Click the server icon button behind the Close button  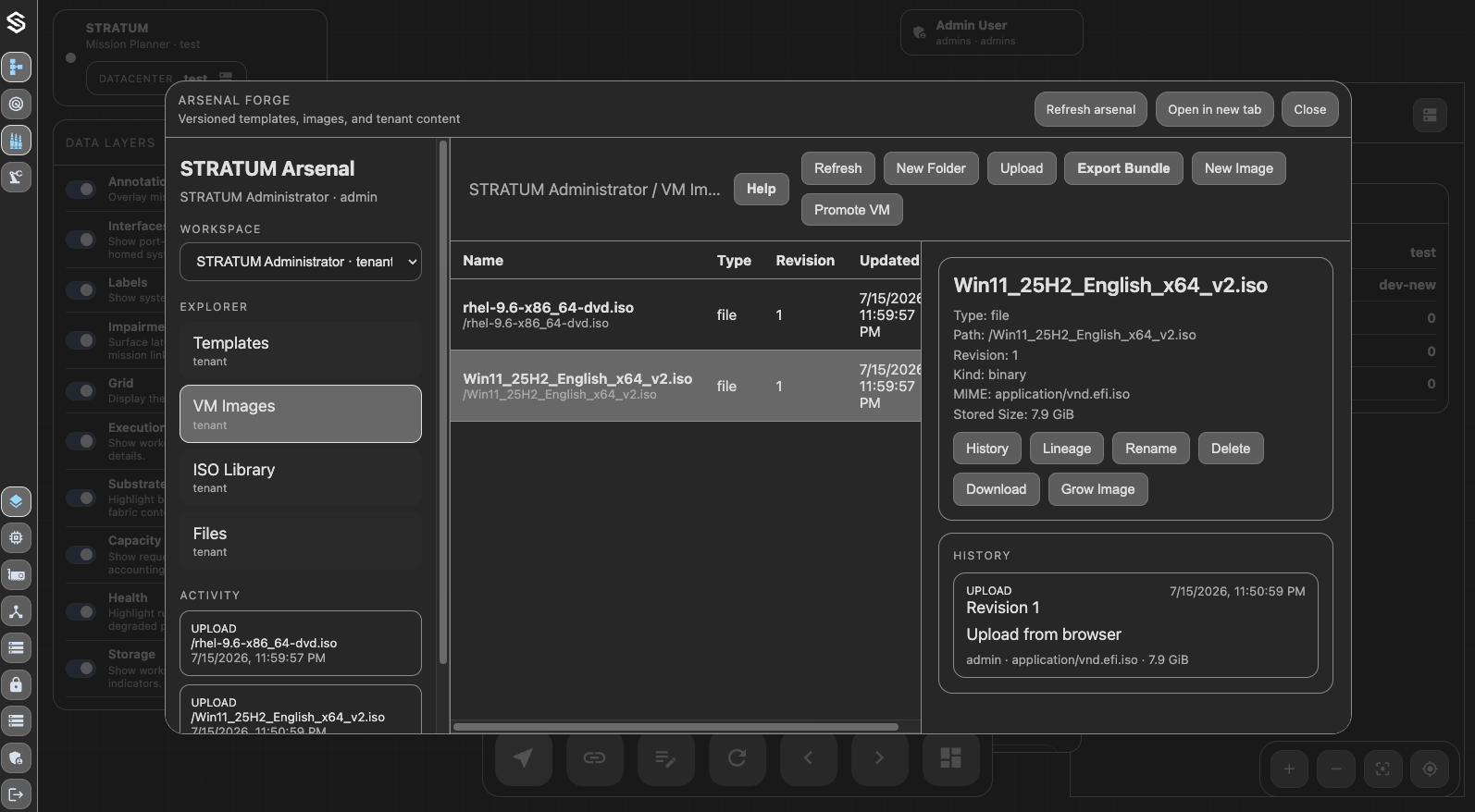tap(1430, 116)
